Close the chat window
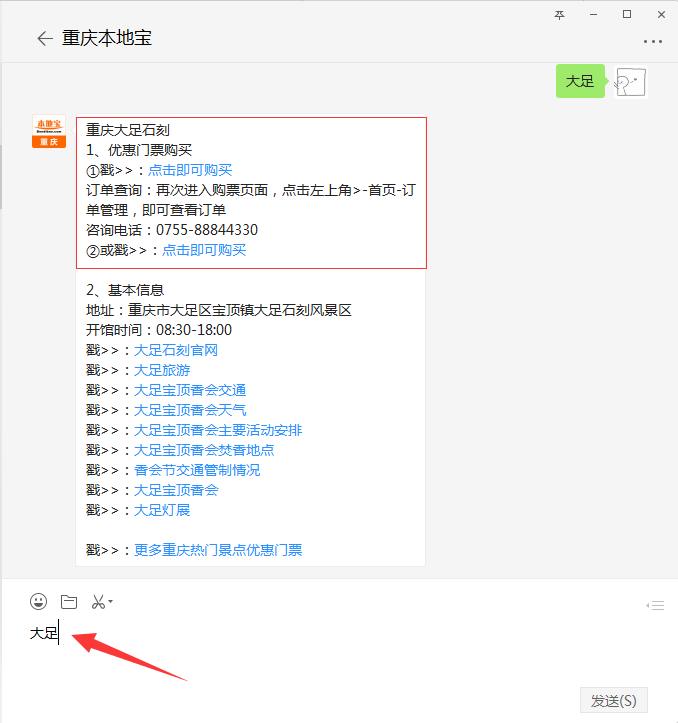The width and height of the screenshot is (678, 723). [661, 15]
